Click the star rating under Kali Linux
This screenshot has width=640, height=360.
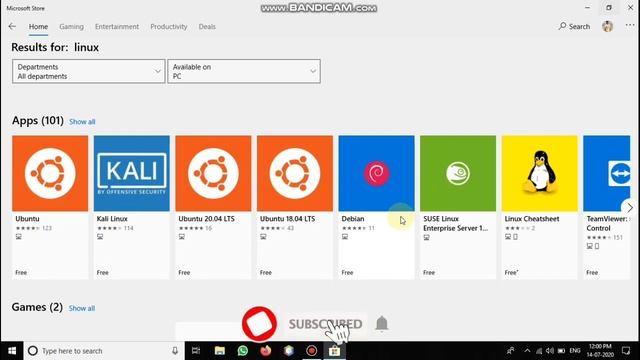point(109,228)
